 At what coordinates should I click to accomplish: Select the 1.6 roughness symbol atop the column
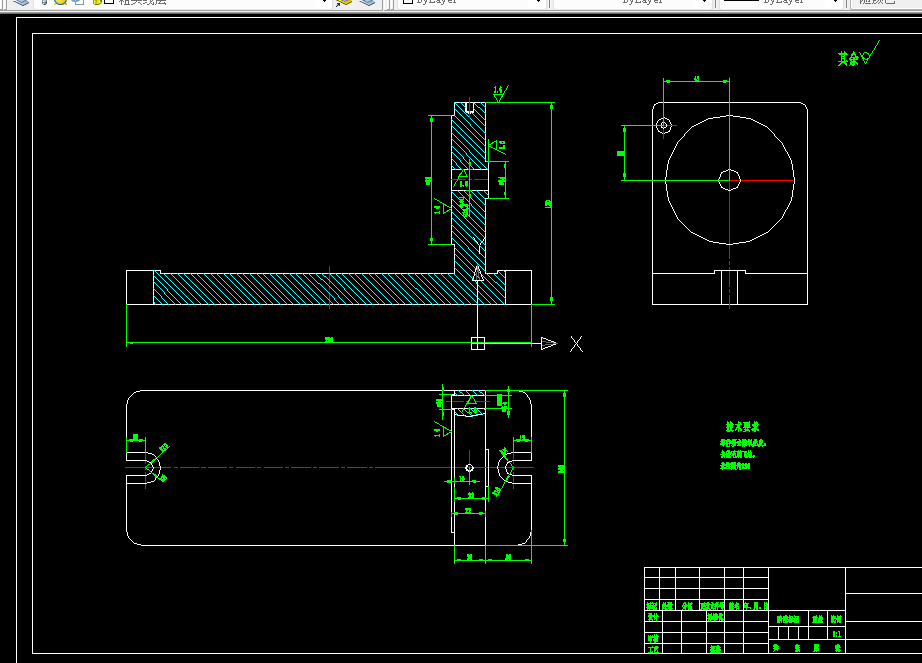tap(500, 93)
